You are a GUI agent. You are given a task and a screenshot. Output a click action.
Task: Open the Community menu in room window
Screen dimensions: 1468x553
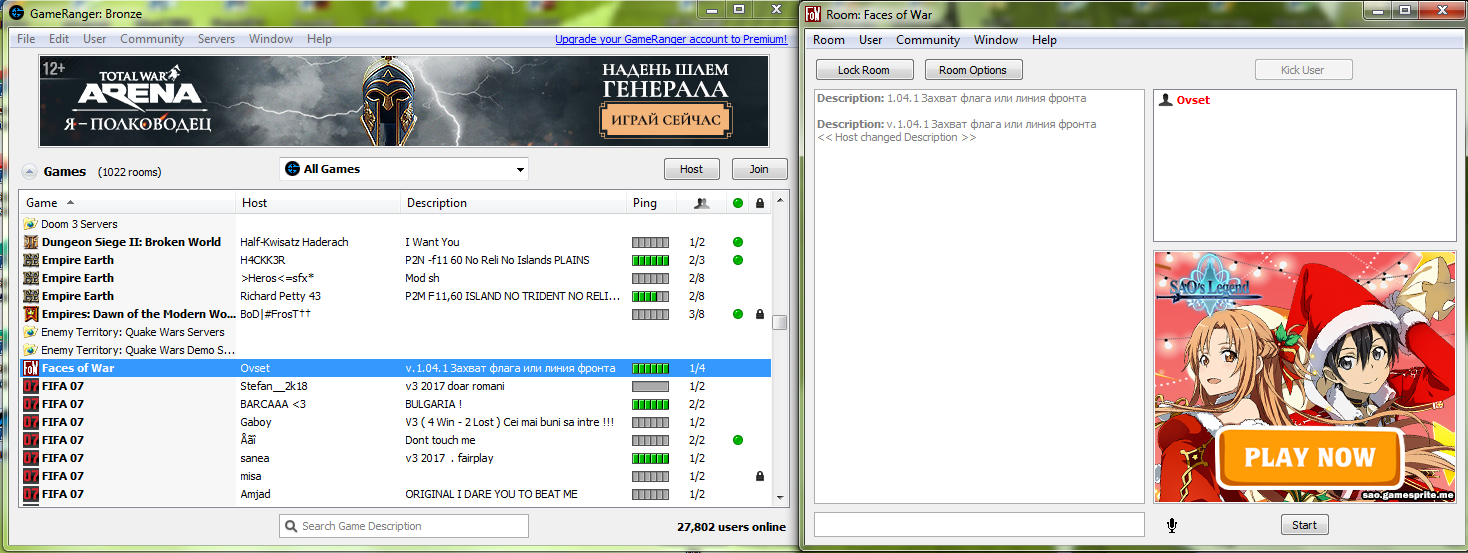927,40
